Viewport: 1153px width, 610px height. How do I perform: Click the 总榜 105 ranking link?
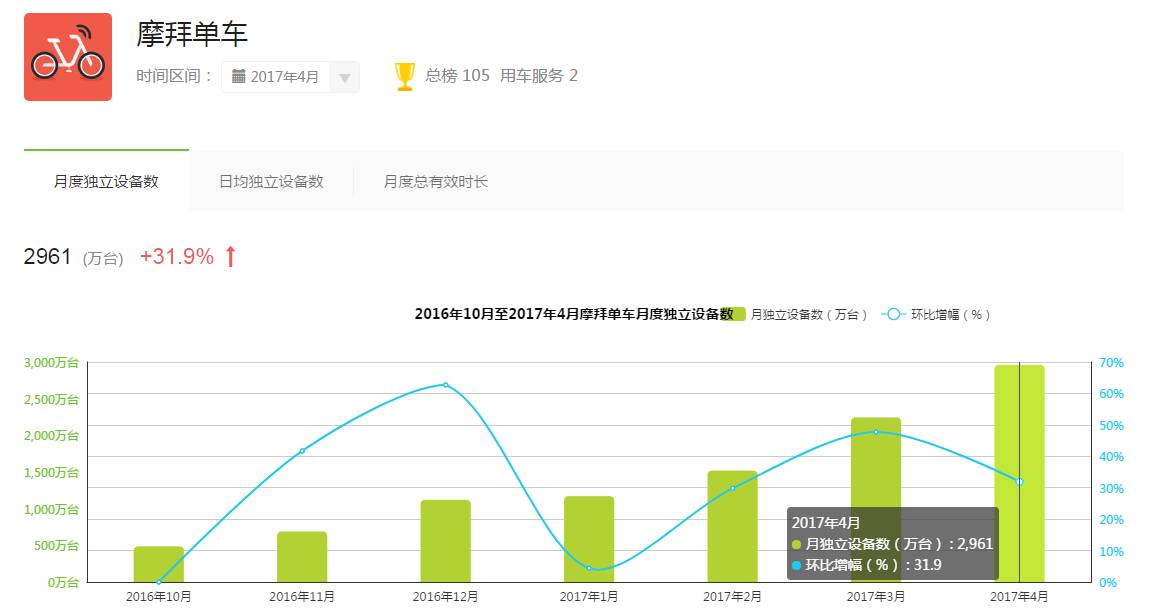point(457,76)
